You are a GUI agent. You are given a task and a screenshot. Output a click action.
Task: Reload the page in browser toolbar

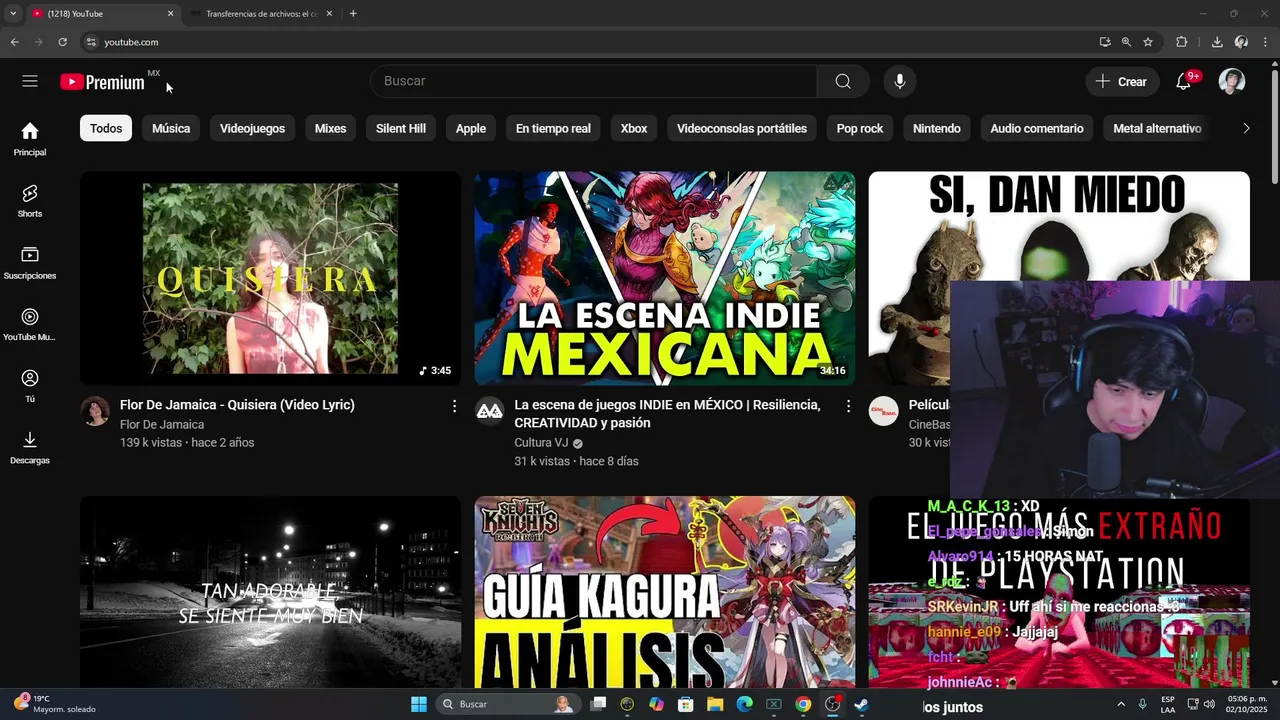pyautogui.click(x=62, y=42)
